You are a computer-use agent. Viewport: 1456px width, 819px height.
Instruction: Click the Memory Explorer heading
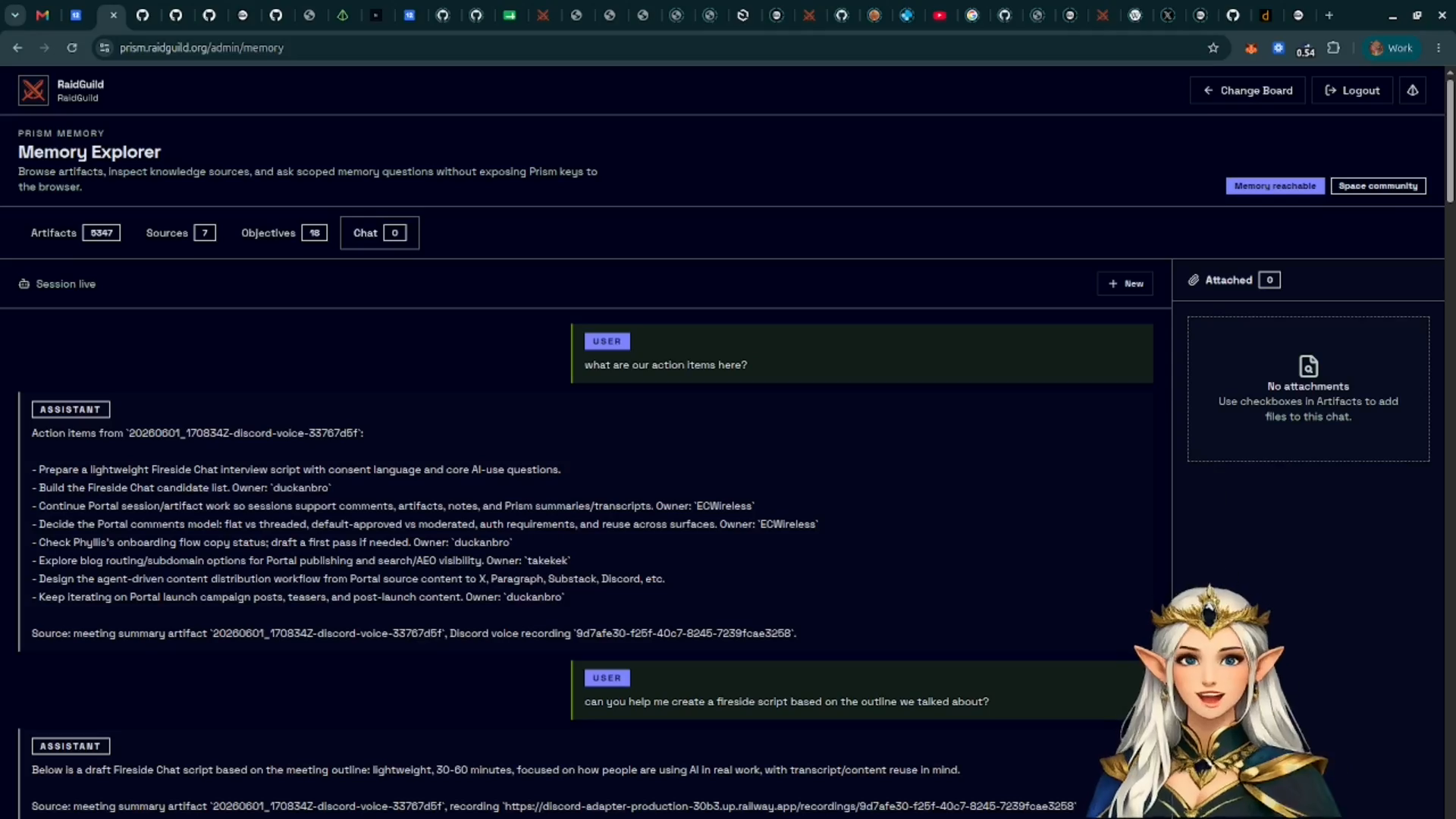pyautogui.click(x=89, y=152)
